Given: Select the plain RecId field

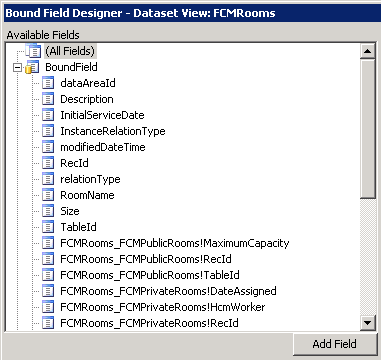Looking at the screenshot, I should click(x=74, y=163).
